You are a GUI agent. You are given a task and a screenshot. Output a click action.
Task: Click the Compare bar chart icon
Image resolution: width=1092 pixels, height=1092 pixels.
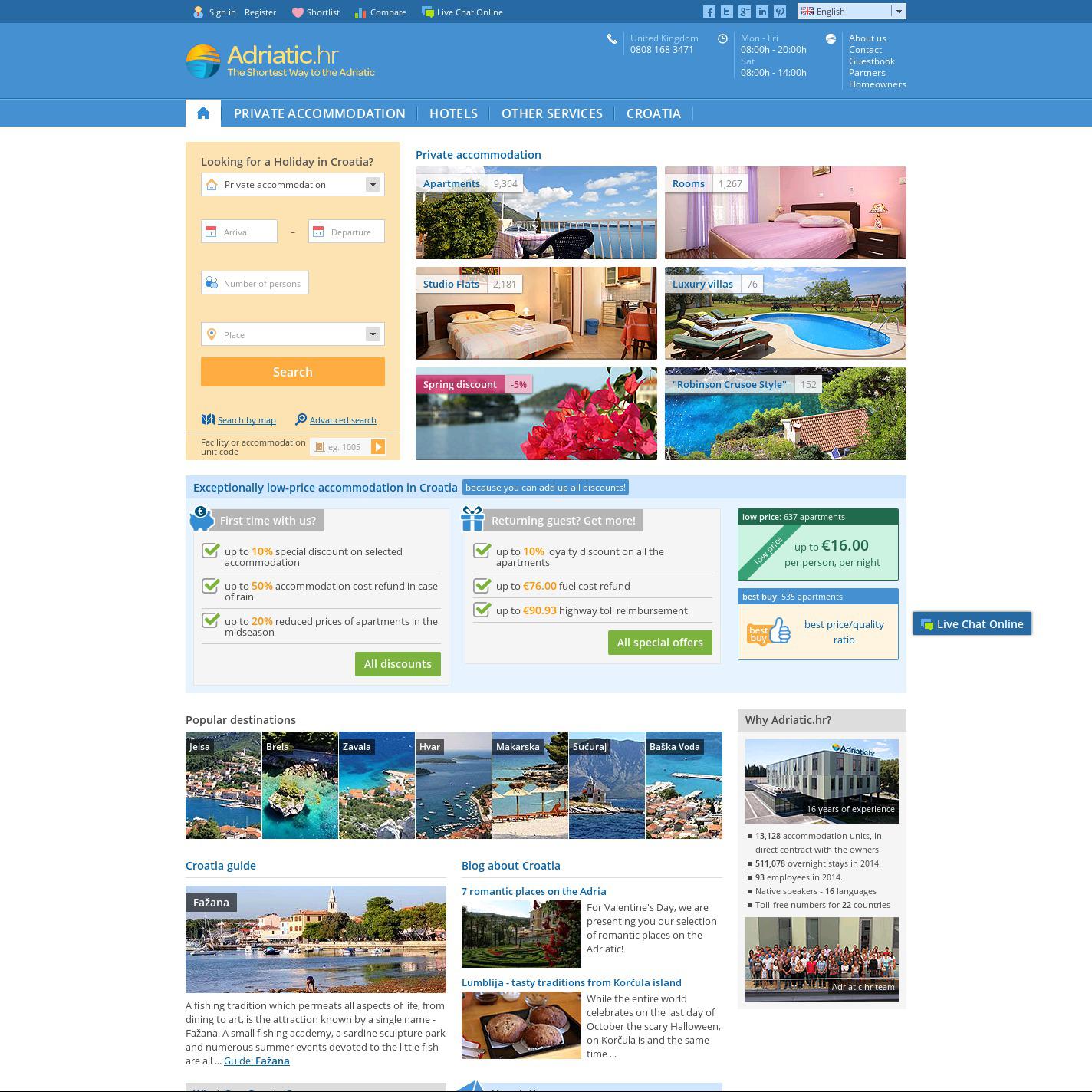click(360, 12)
